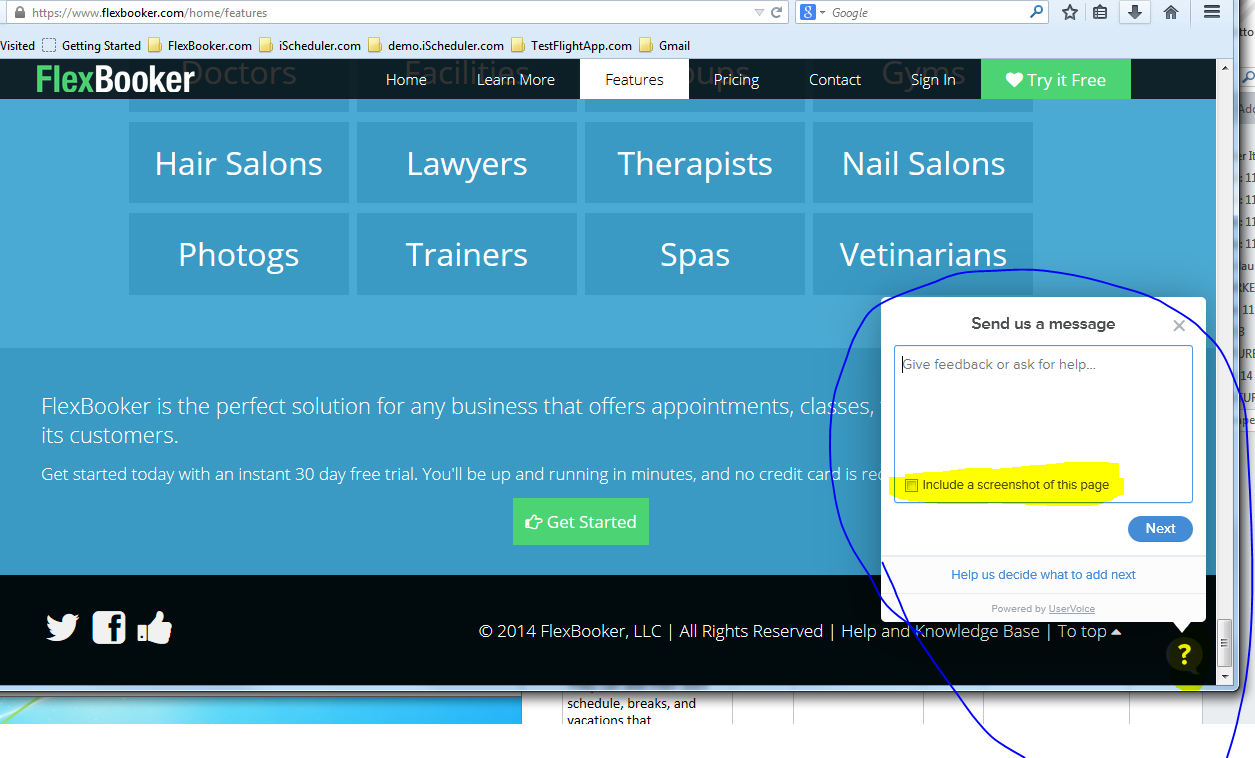Screen dimensions: 1255x758
Task: Open the browser hamburger menu
Action: [1212, 12]
